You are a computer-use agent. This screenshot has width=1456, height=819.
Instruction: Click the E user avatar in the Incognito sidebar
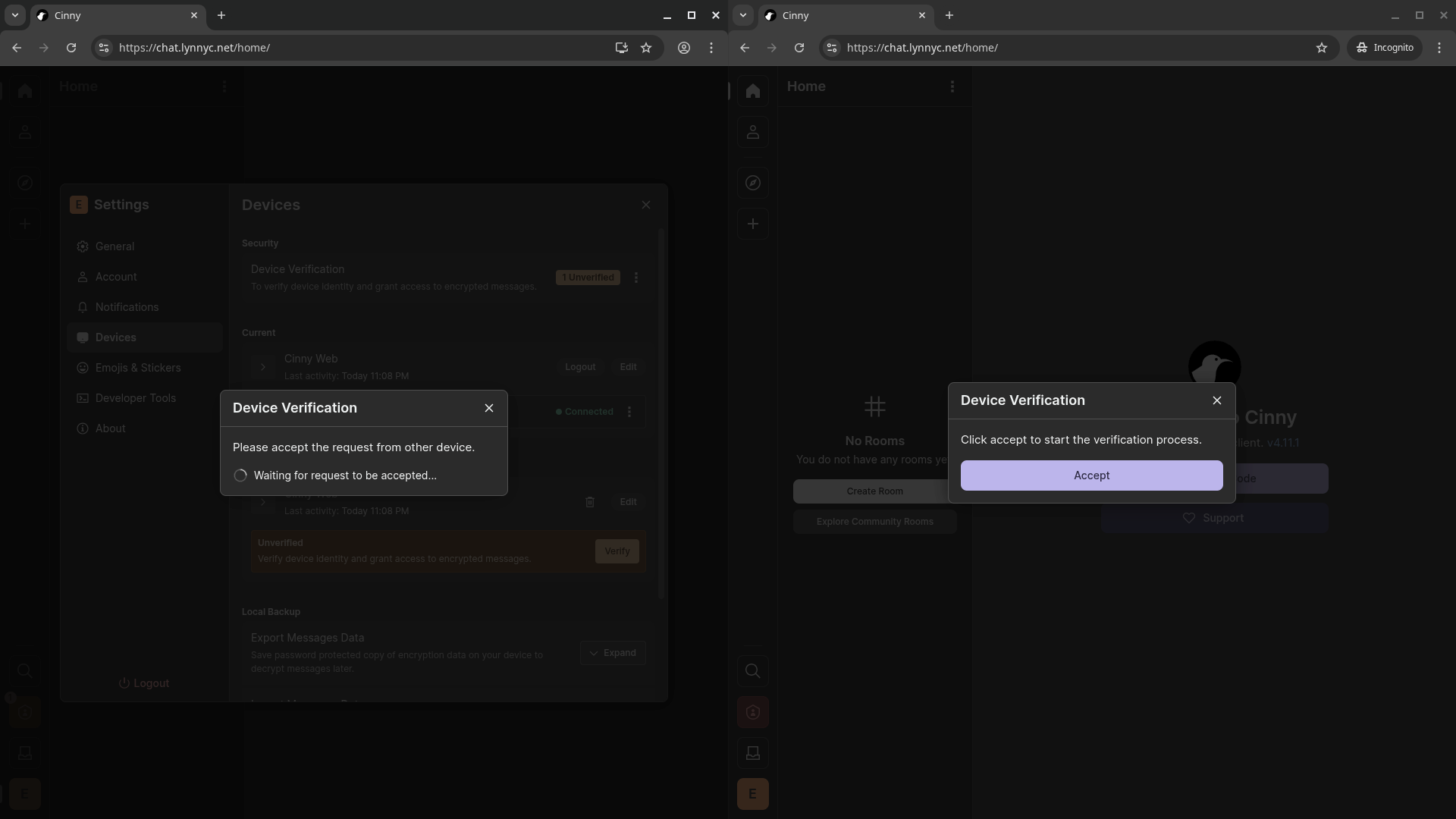tap(753, 794)
